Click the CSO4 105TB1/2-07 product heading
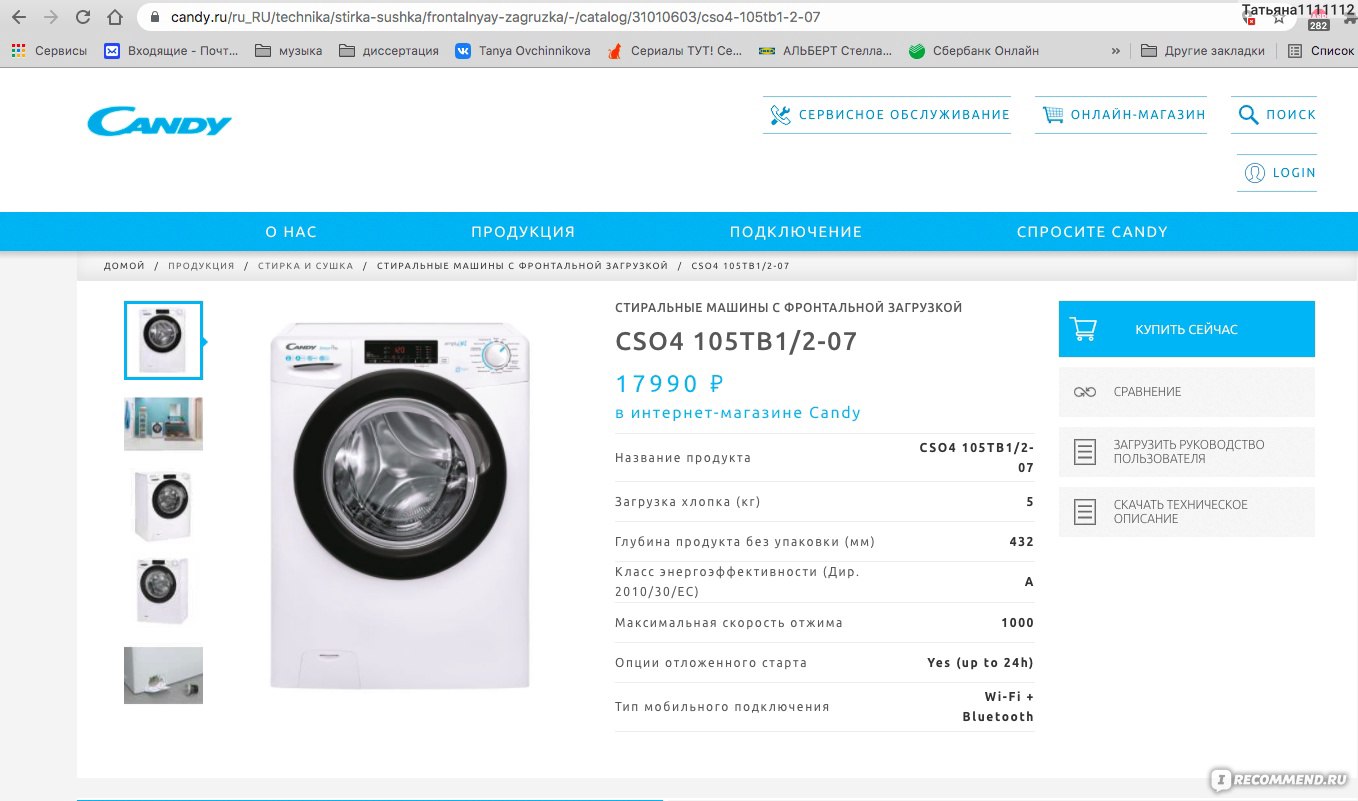1358x801 pixels. click(x=736, y=341)
